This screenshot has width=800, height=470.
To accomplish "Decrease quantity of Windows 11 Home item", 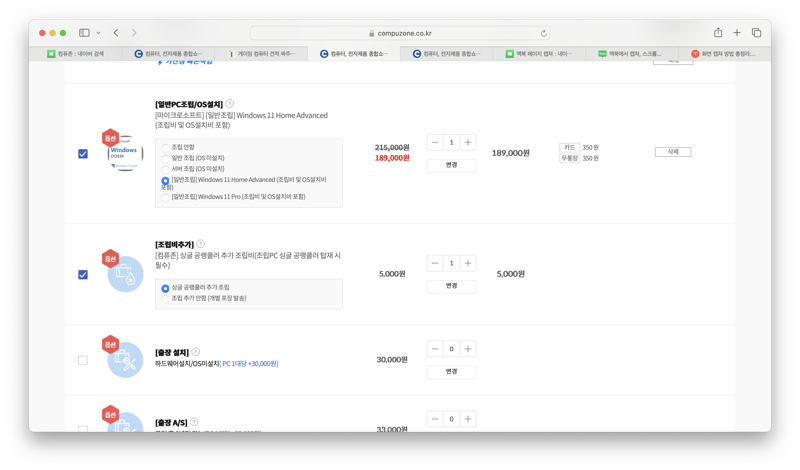I will pyautogui.click(x=435, y=142).
